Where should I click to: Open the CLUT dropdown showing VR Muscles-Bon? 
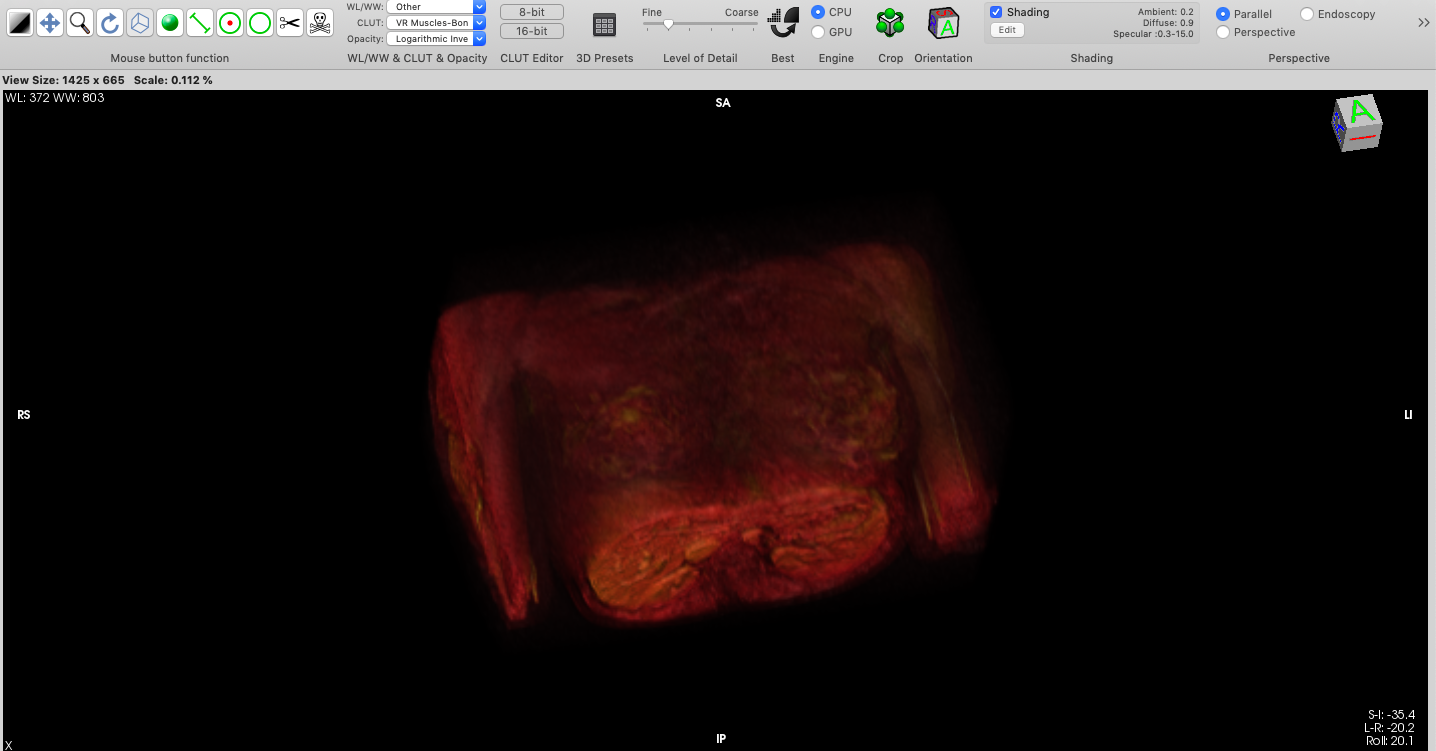click(x=436, y=22)
